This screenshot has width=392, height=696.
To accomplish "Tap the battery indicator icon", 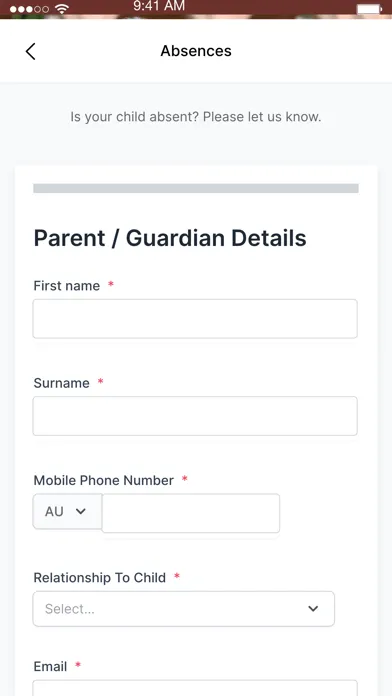I will coord(369,9).
